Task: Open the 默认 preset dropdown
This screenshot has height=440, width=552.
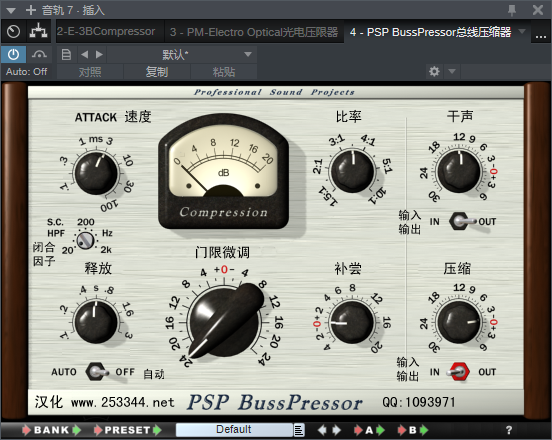Action: tap(182, 55)
